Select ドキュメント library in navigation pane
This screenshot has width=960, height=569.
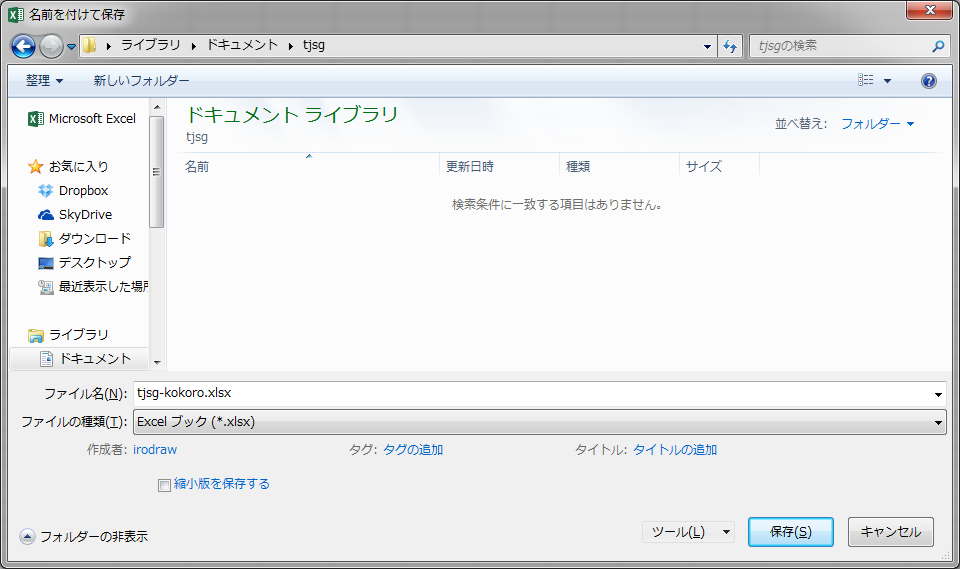[x=80, y=358]
